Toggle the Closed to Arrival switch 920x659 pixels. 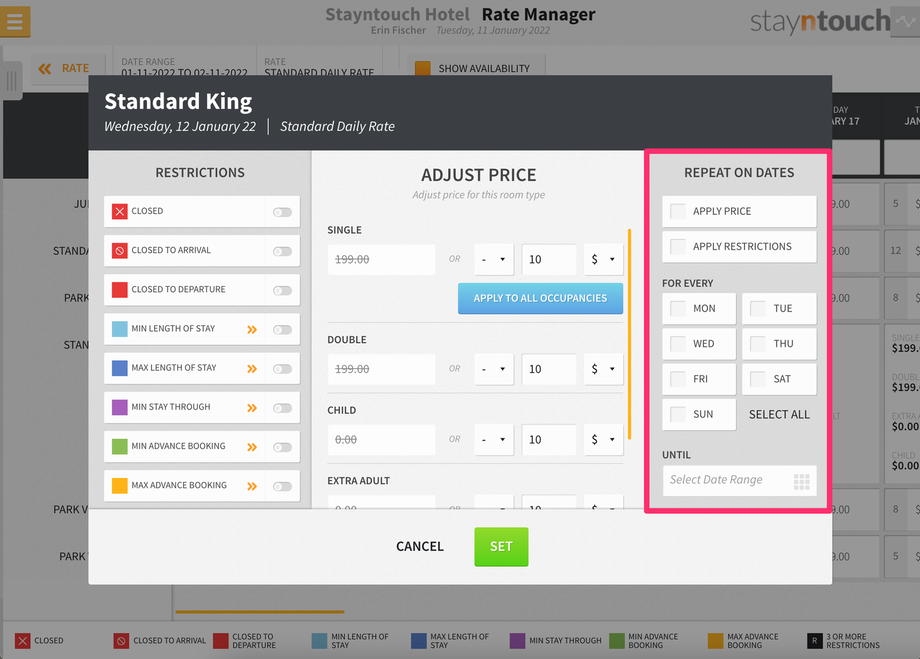[x=282, y=252]
